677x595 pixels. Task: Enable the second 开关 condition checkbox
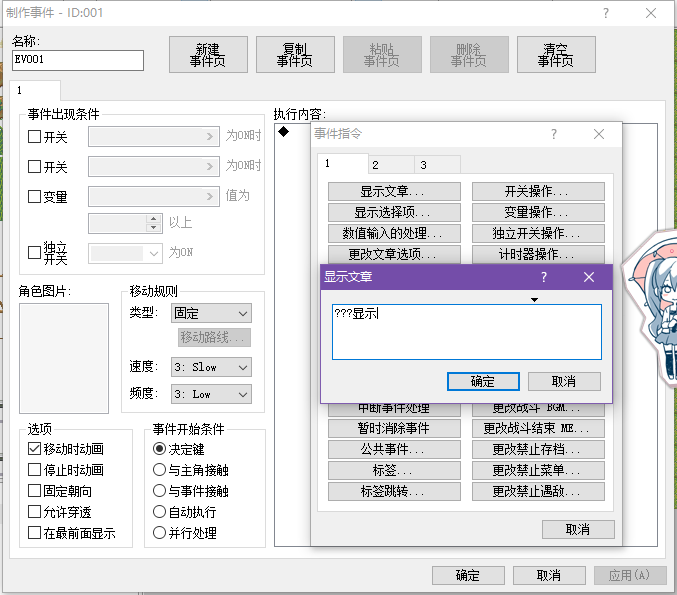[34, 166]
